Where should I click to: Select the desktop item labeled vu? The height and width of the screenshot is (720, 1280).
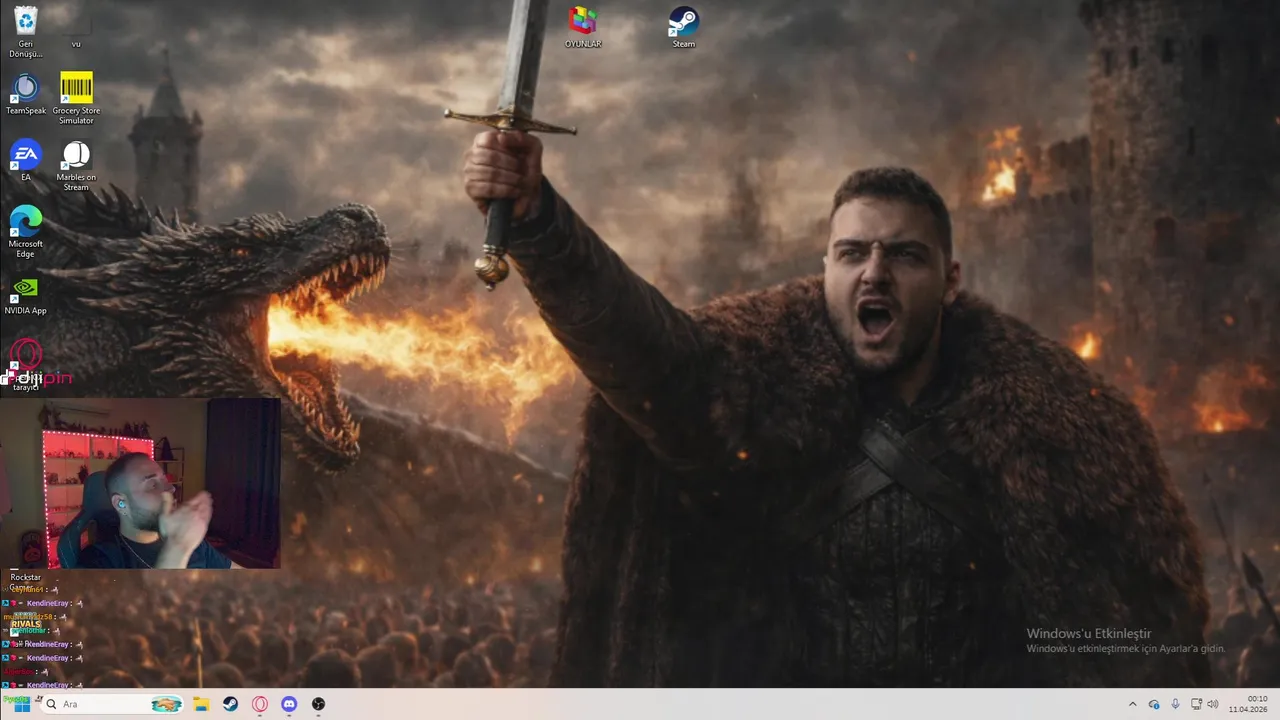pos(76,30)
